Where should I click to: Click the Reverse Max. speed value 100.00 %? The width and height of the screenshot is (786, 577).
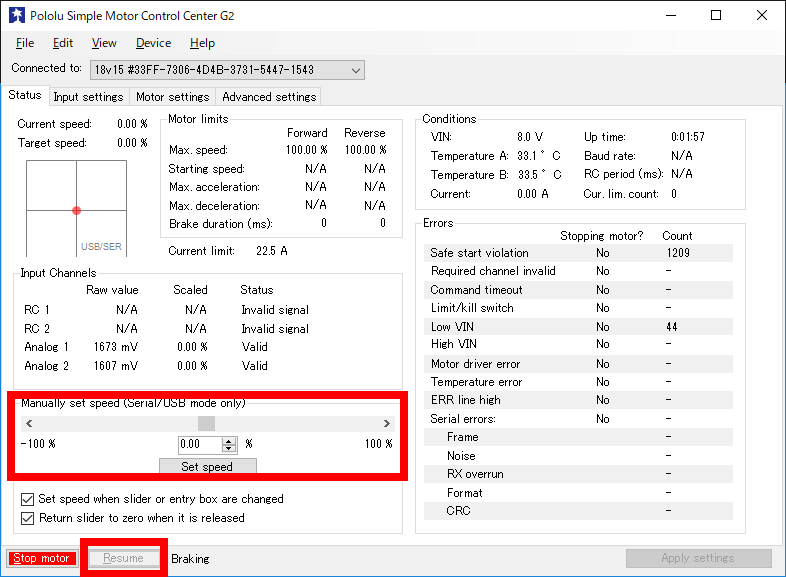point(365,150)
